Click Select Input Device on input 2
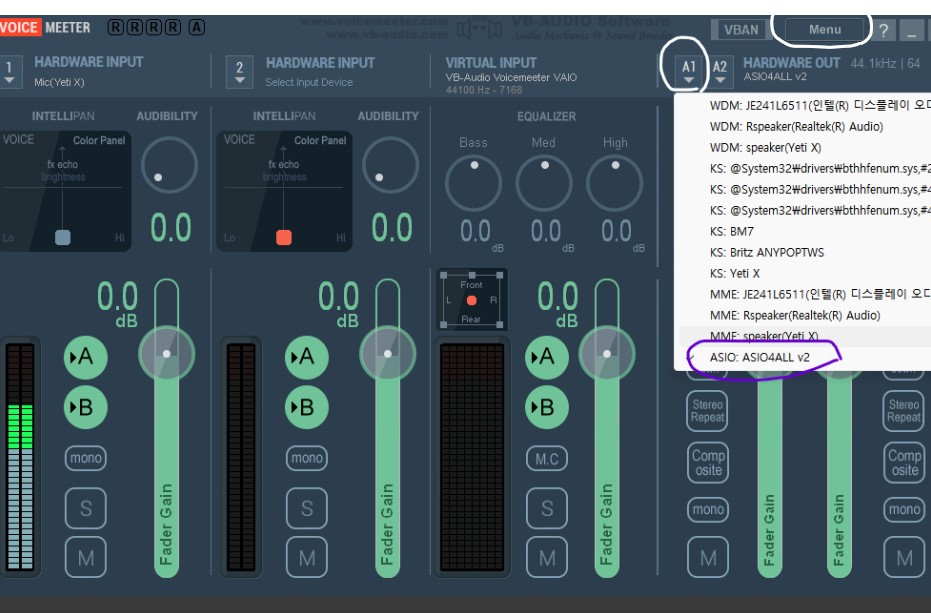The width and height of the screenshot is (931, 613). (x=309, y=83)
